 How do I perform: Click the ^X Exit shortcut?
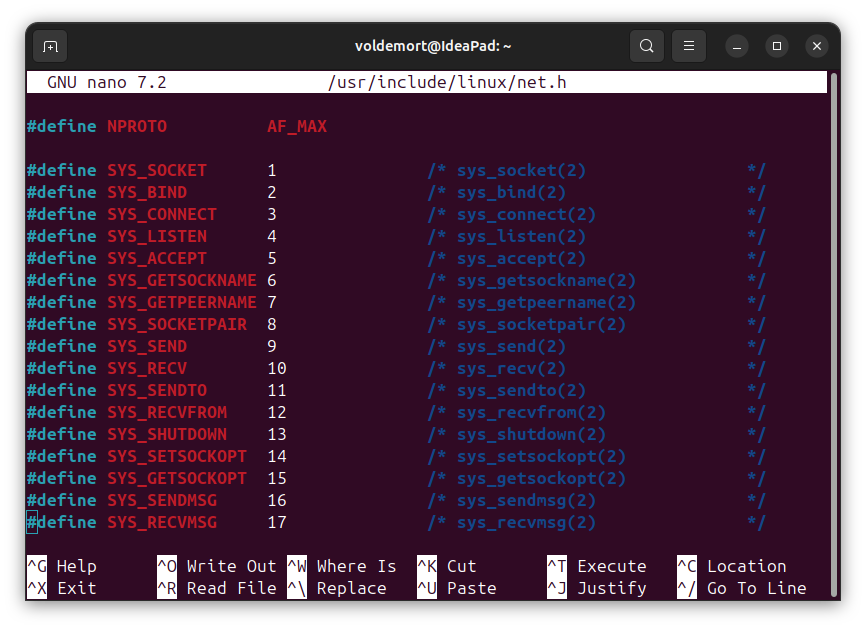62,588
